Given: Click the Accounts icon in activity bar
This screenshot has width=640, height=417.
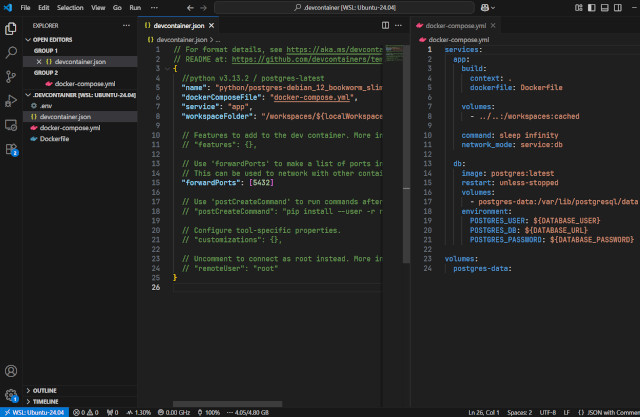Looking at the screenshot, I should point(11,370).
